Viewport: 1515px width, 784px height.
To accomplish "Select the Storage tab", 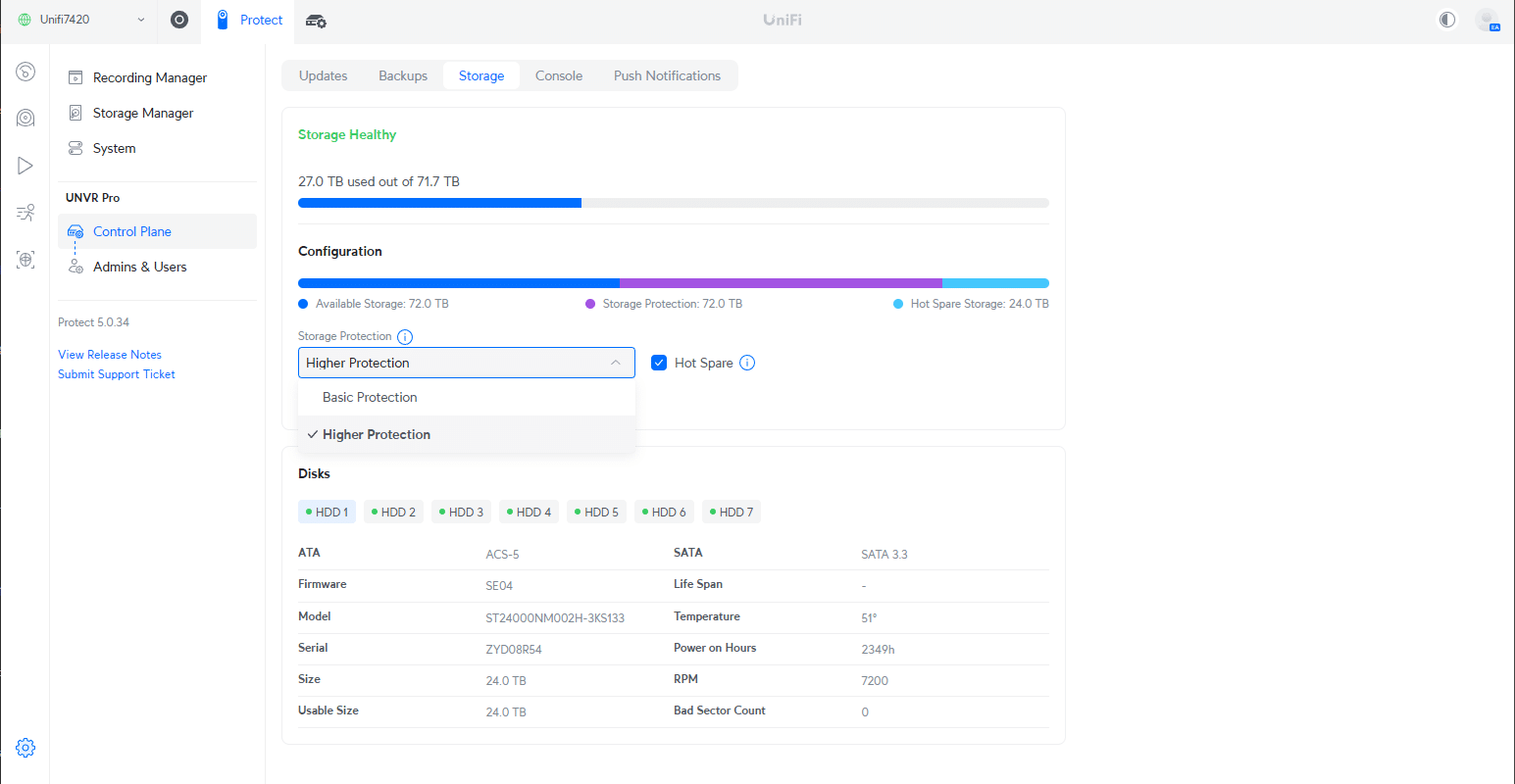I will [481, 75].
